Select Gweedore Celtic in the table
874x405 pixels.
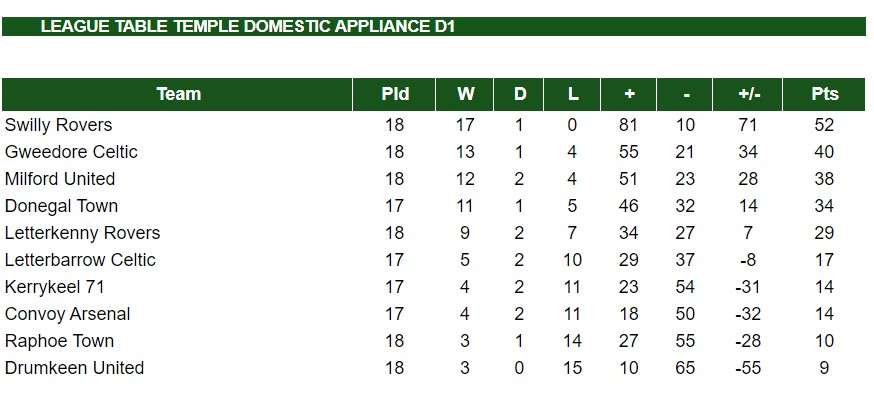click(x=71, y=152)
